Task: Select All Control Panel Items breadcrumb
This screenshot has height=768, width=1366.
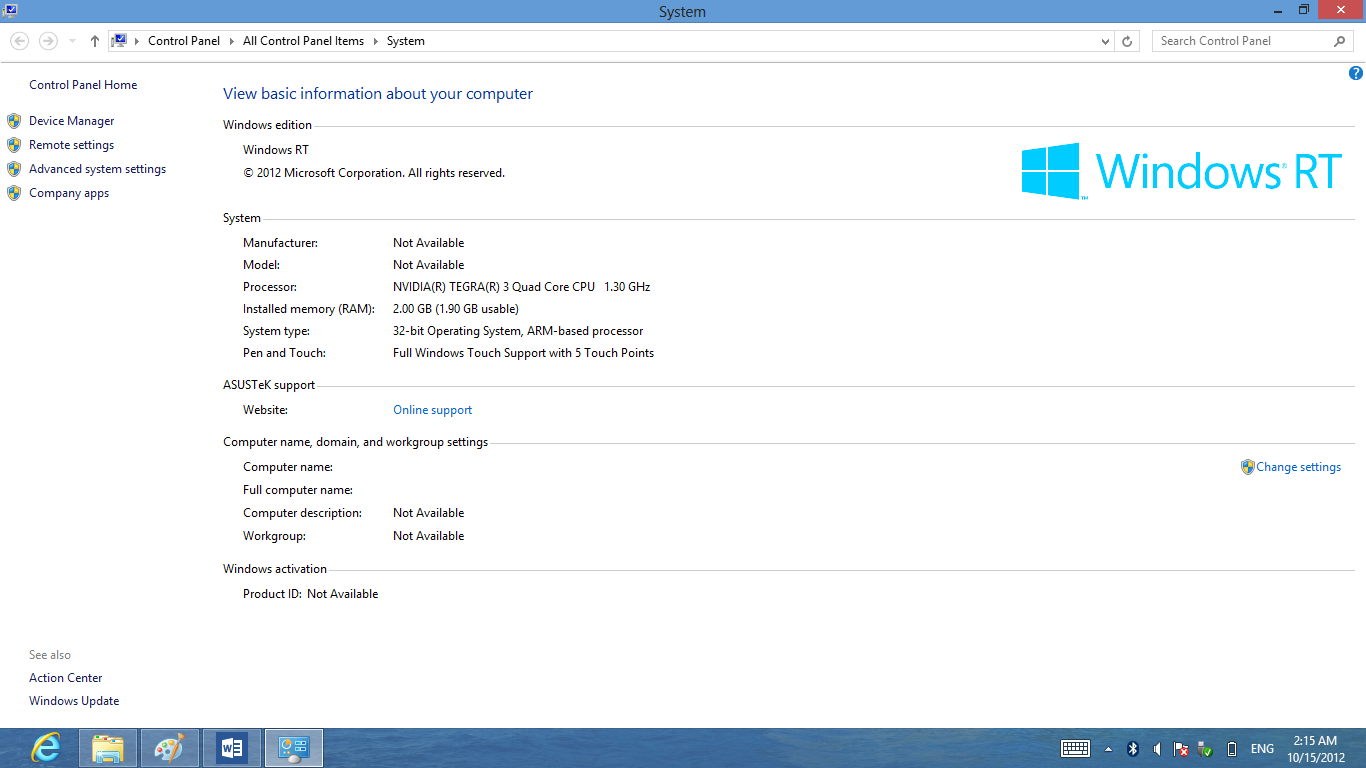Action: point(303,41)
